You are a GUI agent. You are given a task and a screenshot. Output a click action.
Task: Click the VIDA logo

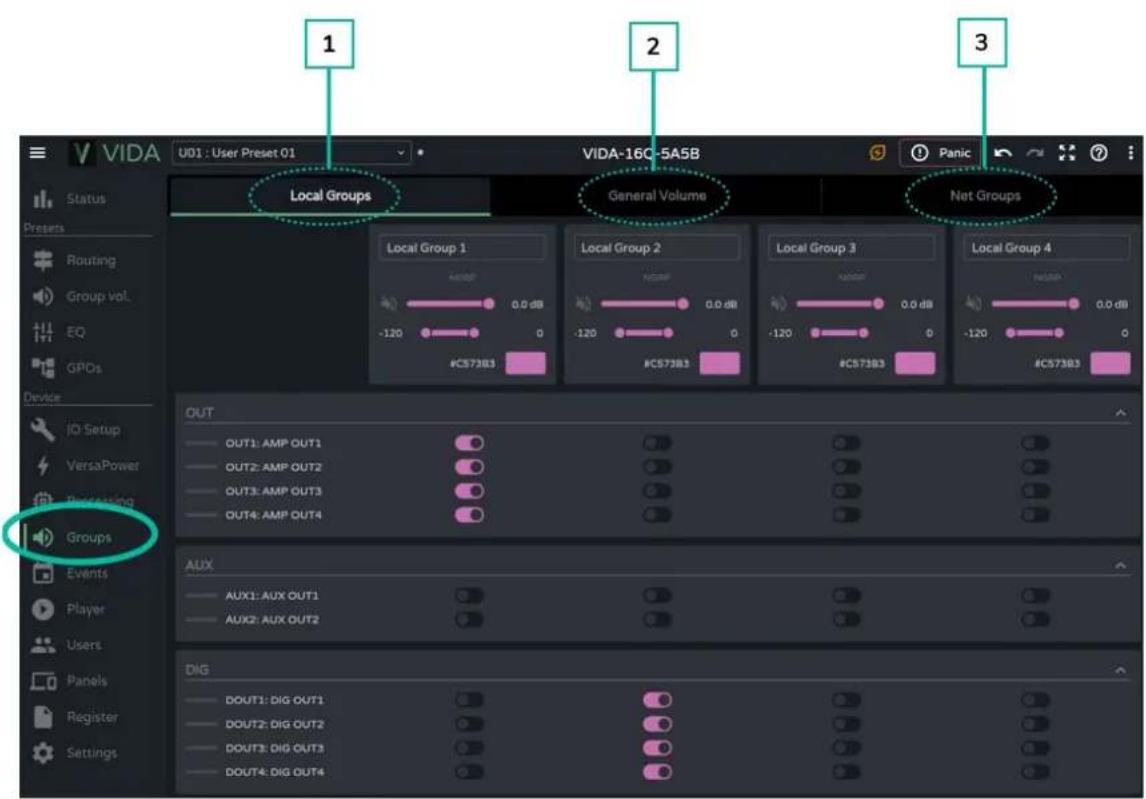(115, 153)
